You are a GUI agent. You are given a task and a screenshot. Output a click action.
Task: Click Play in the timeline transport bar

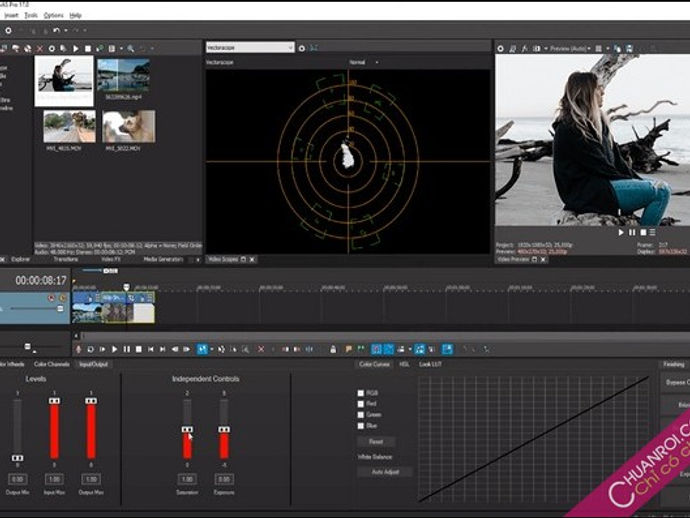pyautogui.click(x=114, y=349)
